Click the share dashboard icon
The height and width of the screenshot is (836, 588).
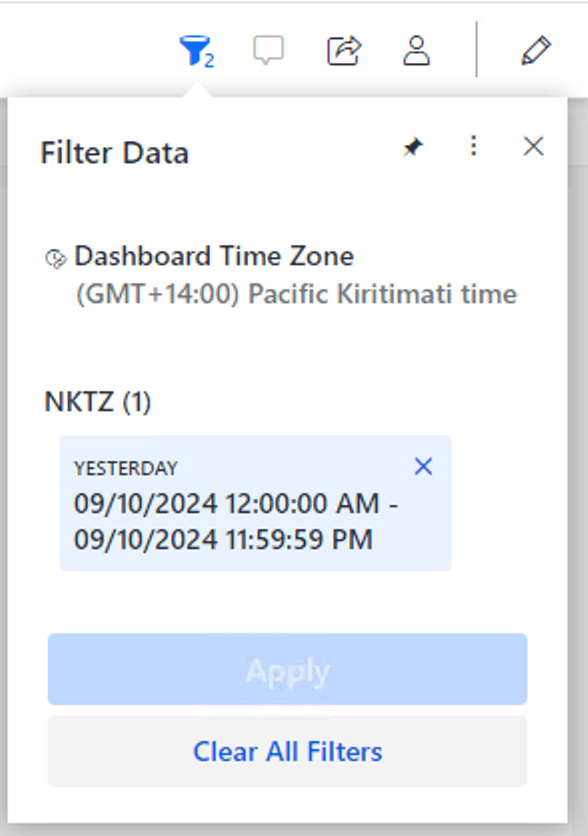344,51
